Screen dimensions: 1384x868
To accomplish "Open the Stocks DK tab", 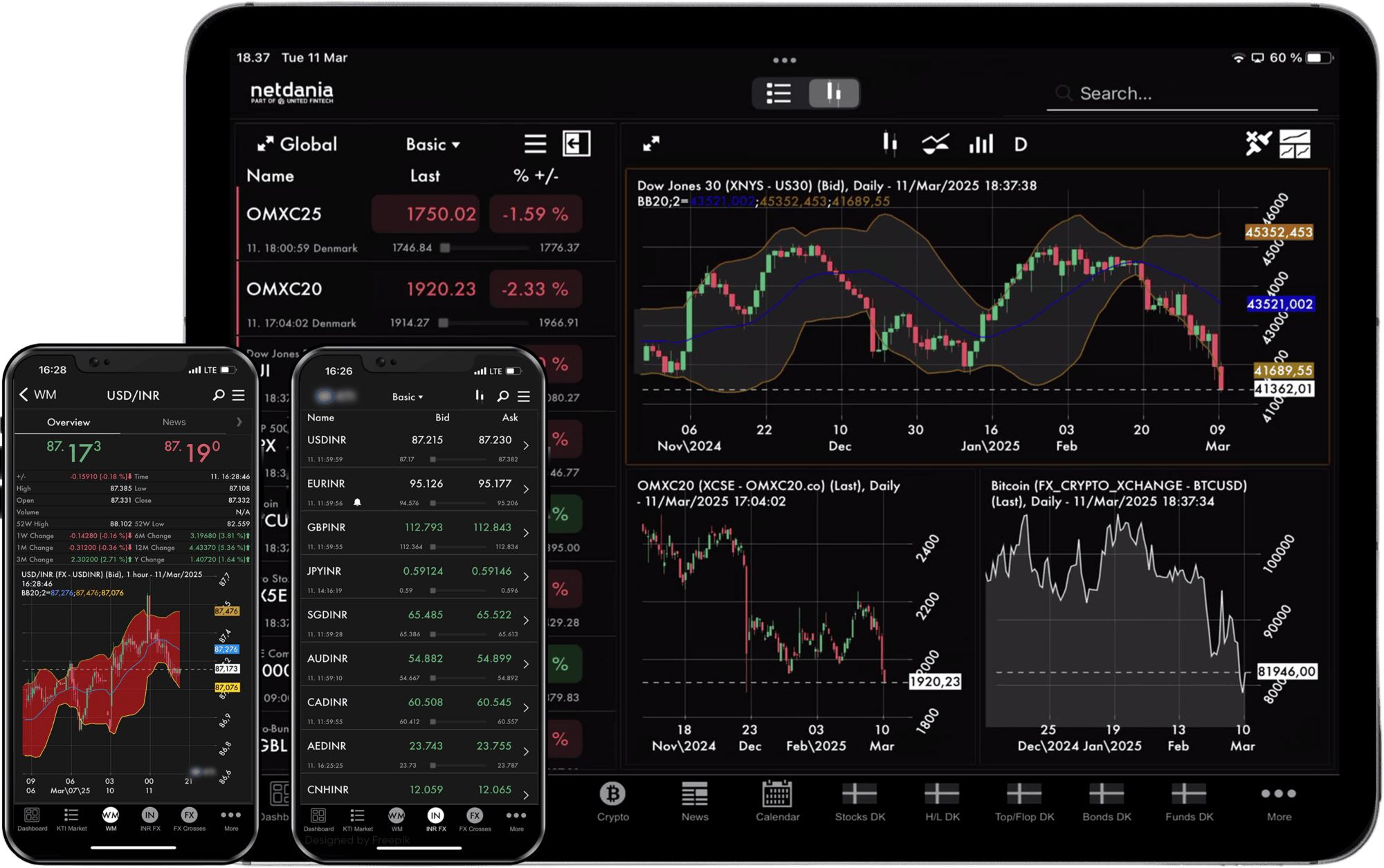I will tap(860, 802).
